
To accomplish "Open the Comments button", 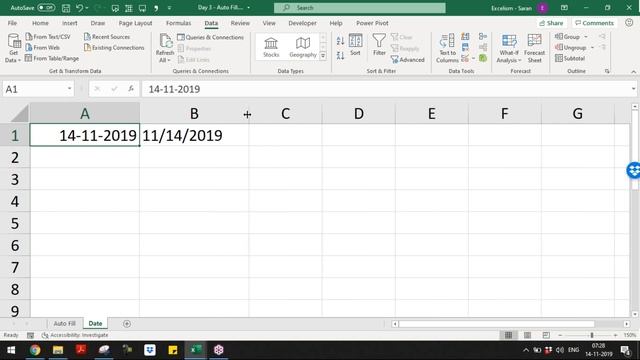I will [594, 23].
